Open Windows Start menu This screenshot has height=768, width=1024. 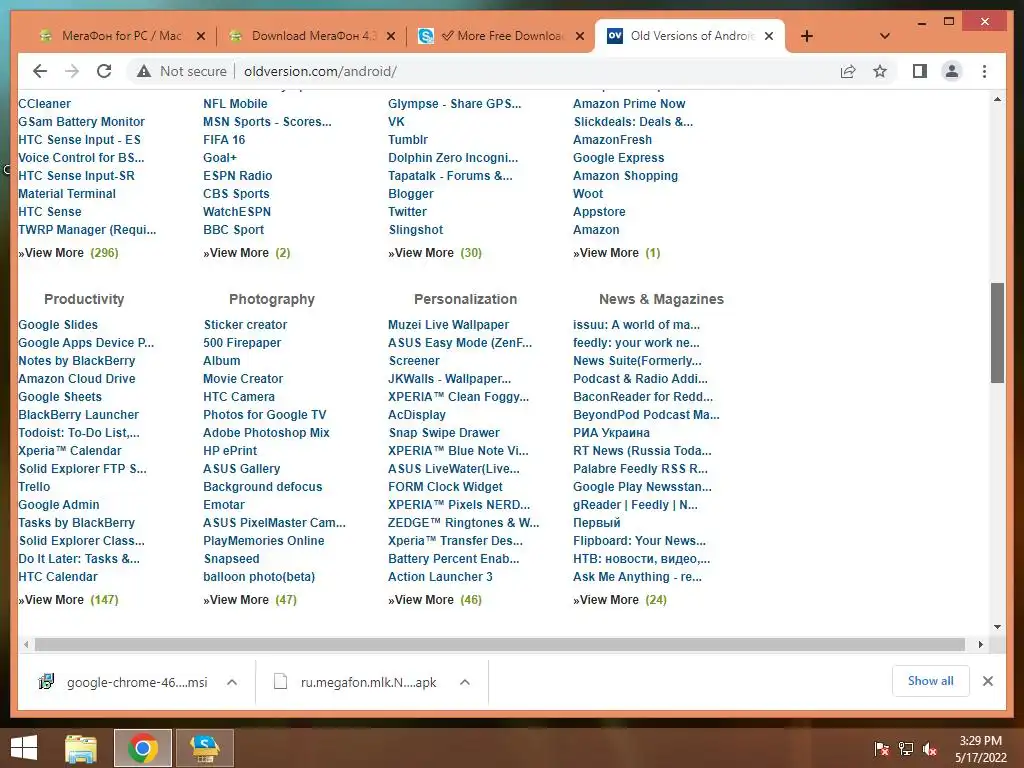point(24,748)
